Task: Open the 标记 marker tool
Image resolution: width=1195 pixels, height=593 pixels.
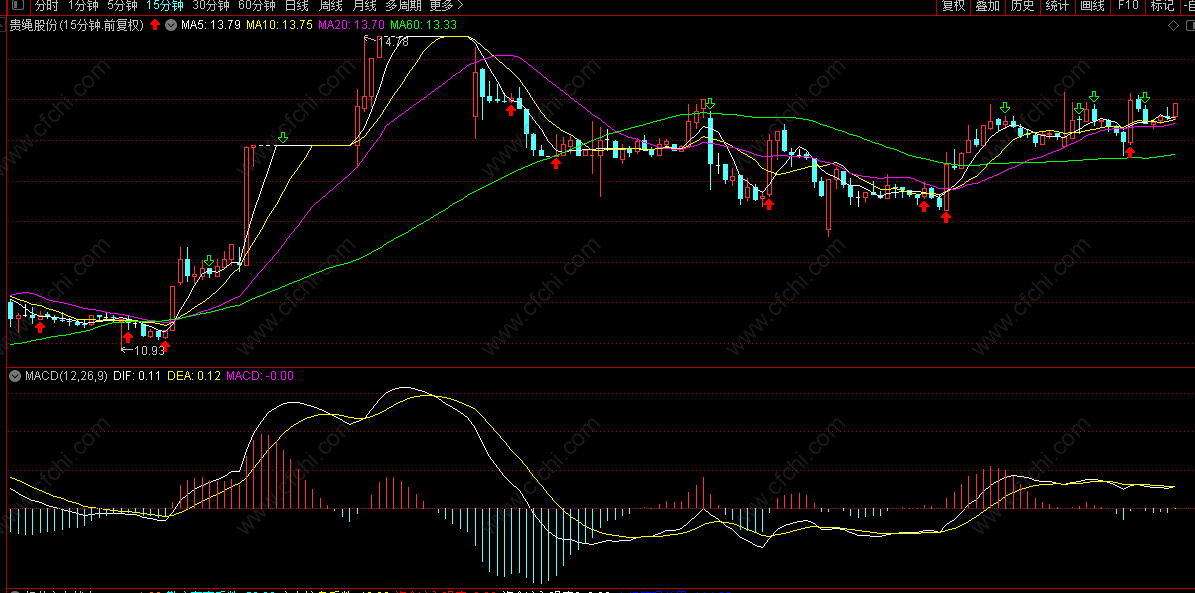Action: tap(1162, 6)
